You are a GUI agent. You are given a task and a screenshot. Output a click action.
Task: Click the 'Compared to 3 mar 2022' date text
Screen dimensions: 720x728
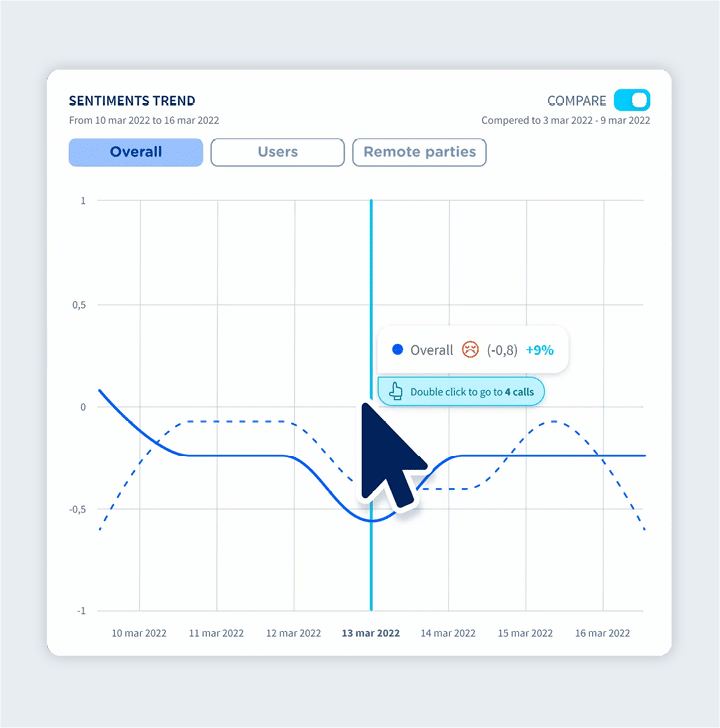565,121
